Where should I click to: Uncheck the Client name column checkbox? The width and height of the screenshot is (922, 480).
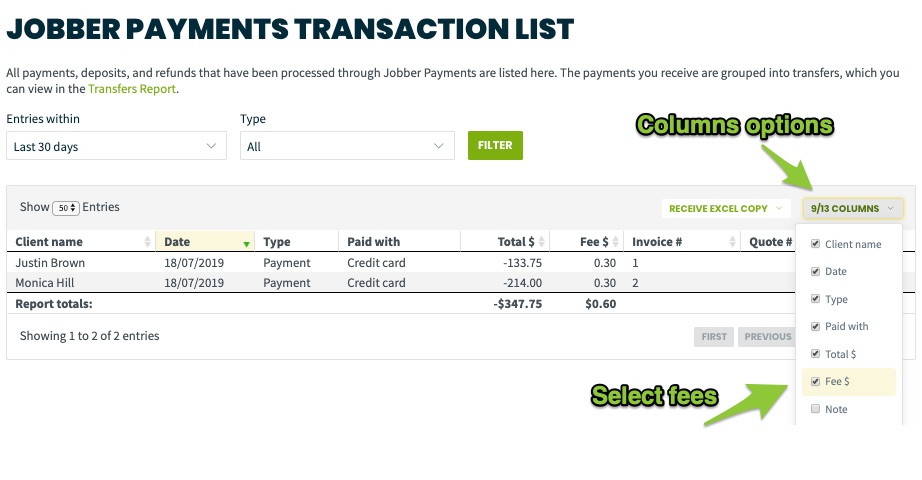click(x=816, y=244)
